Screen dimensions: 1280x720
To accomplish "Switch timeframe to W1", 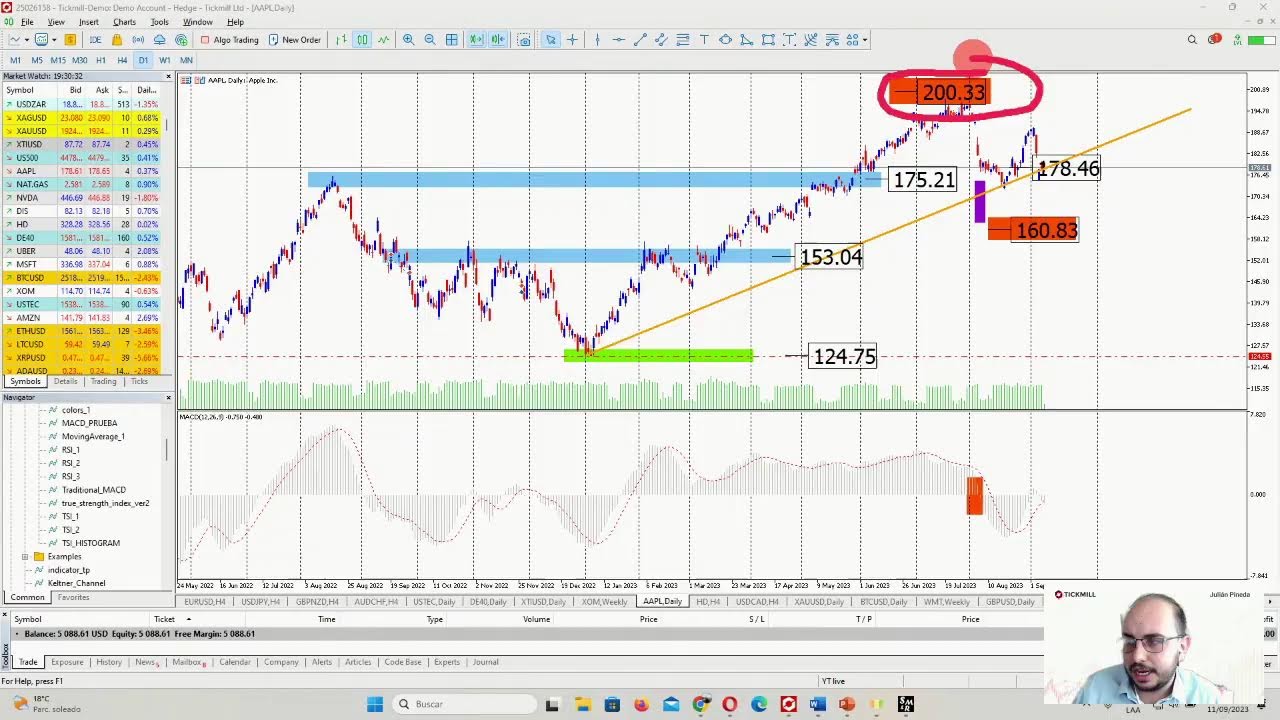I will (x=164, y=60).
